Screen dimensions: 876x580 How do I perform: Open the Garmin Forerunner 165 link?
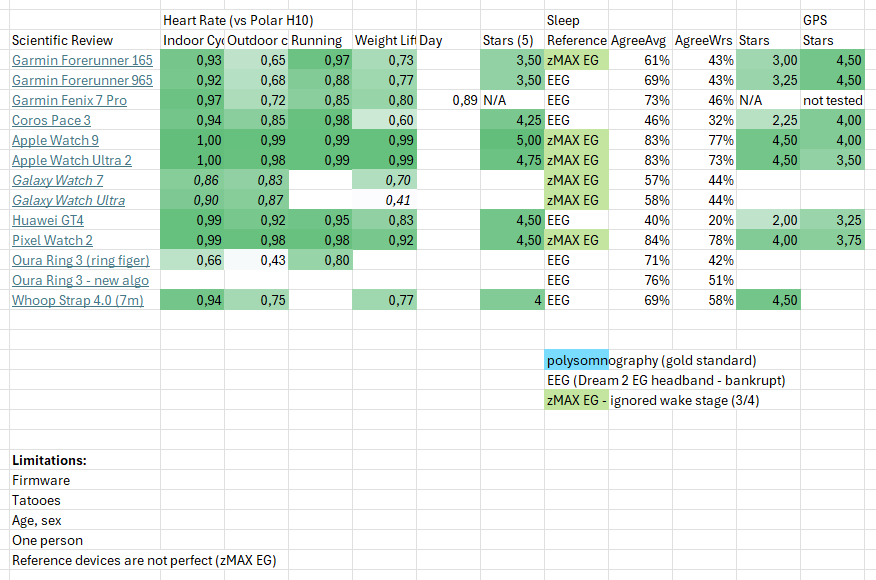point(82,61)
